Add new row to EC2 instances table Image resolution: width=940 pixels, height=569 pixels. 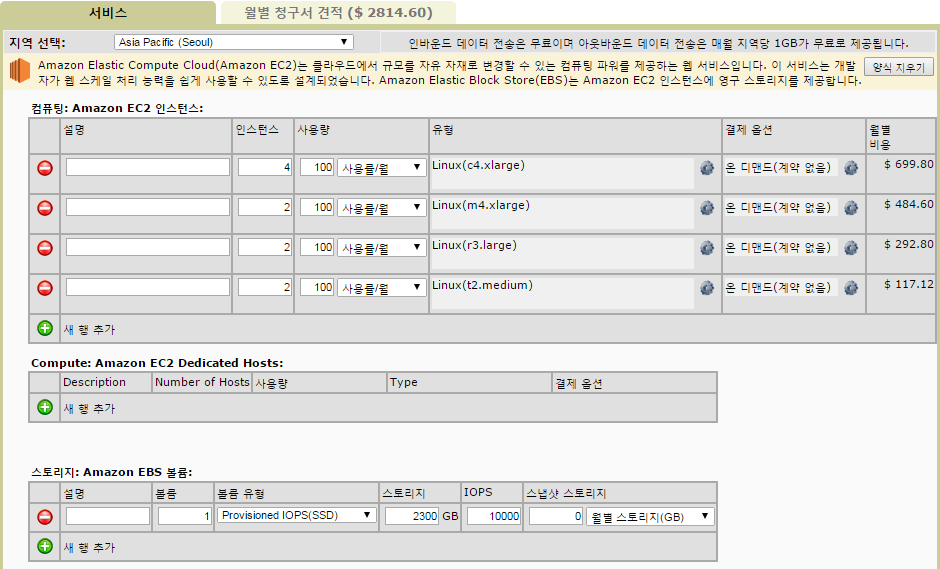tap(45, 328)
